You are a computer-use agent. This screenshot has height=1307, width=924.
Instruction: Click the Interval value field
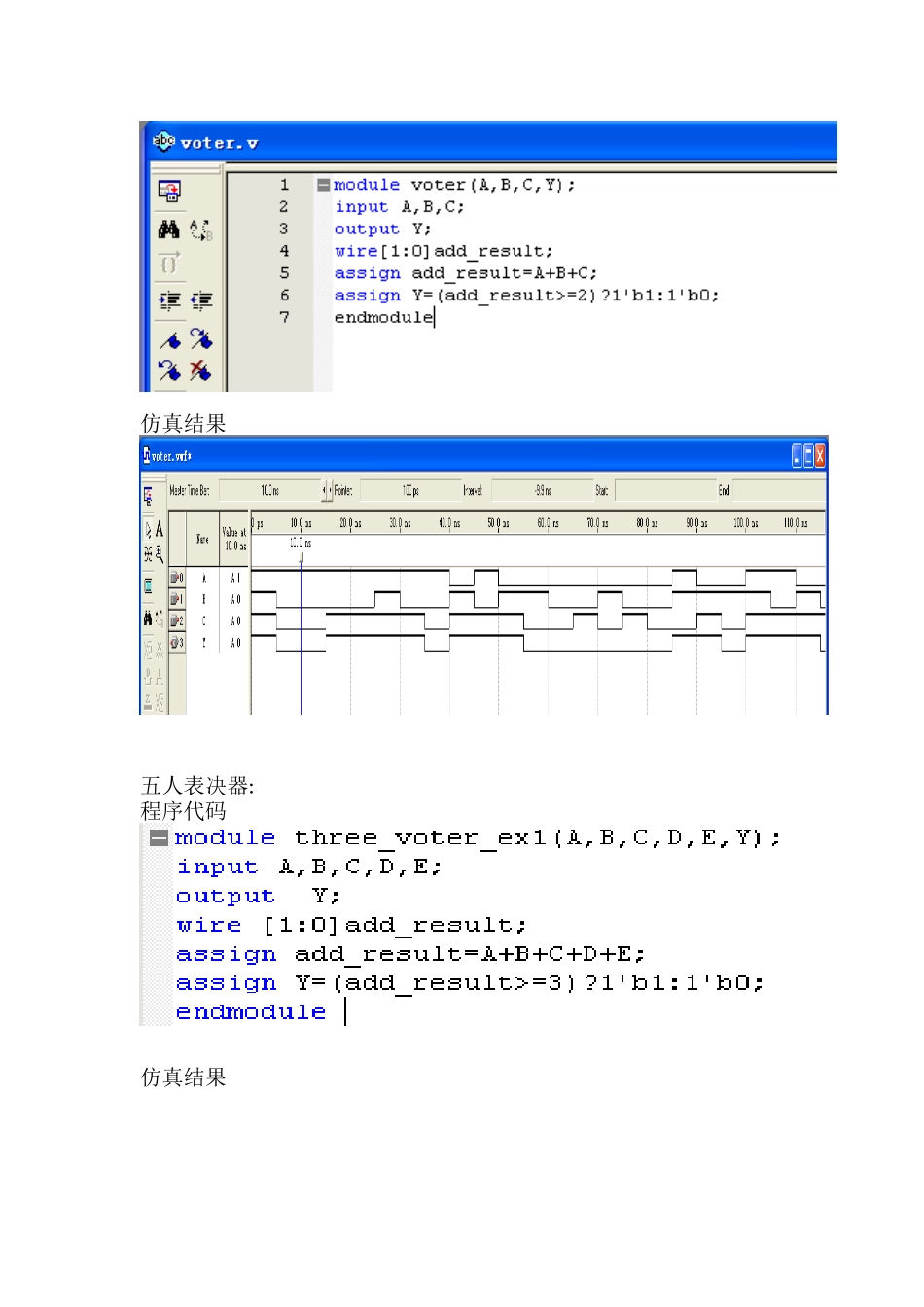543,490
